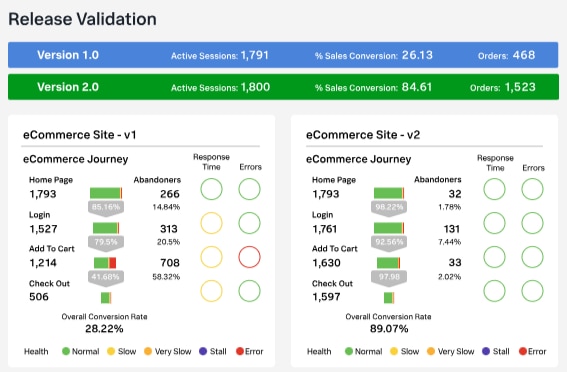Click the 89.07% overall conversion rate

(389, 329)
